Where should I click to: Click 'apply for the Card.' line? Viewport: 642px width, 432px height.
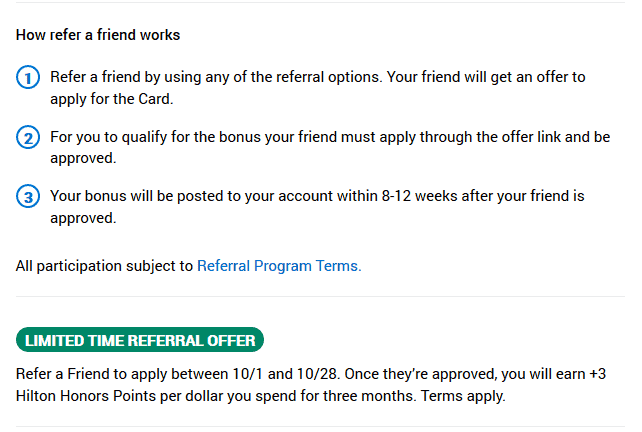[x=112, y=99]
